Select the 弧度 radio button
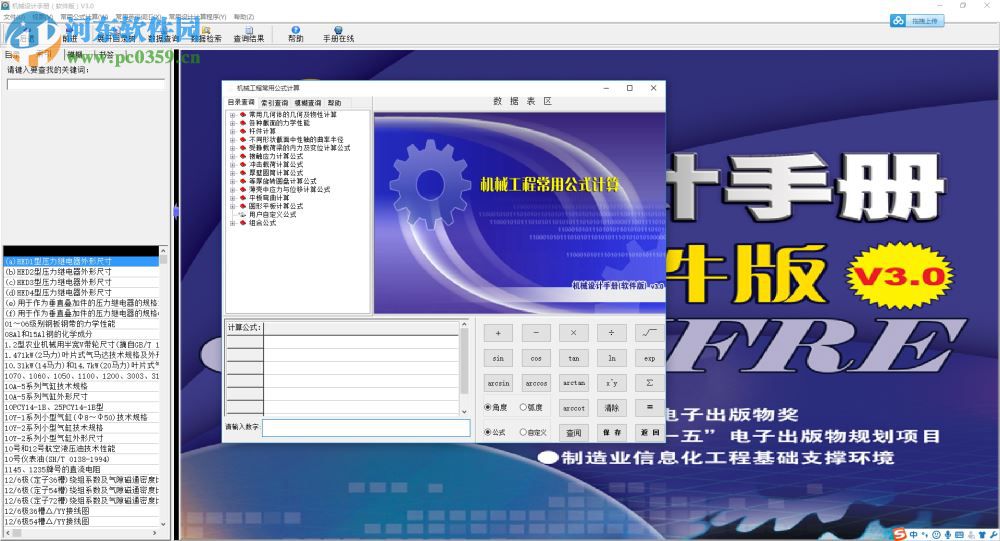 coord(523,407)
